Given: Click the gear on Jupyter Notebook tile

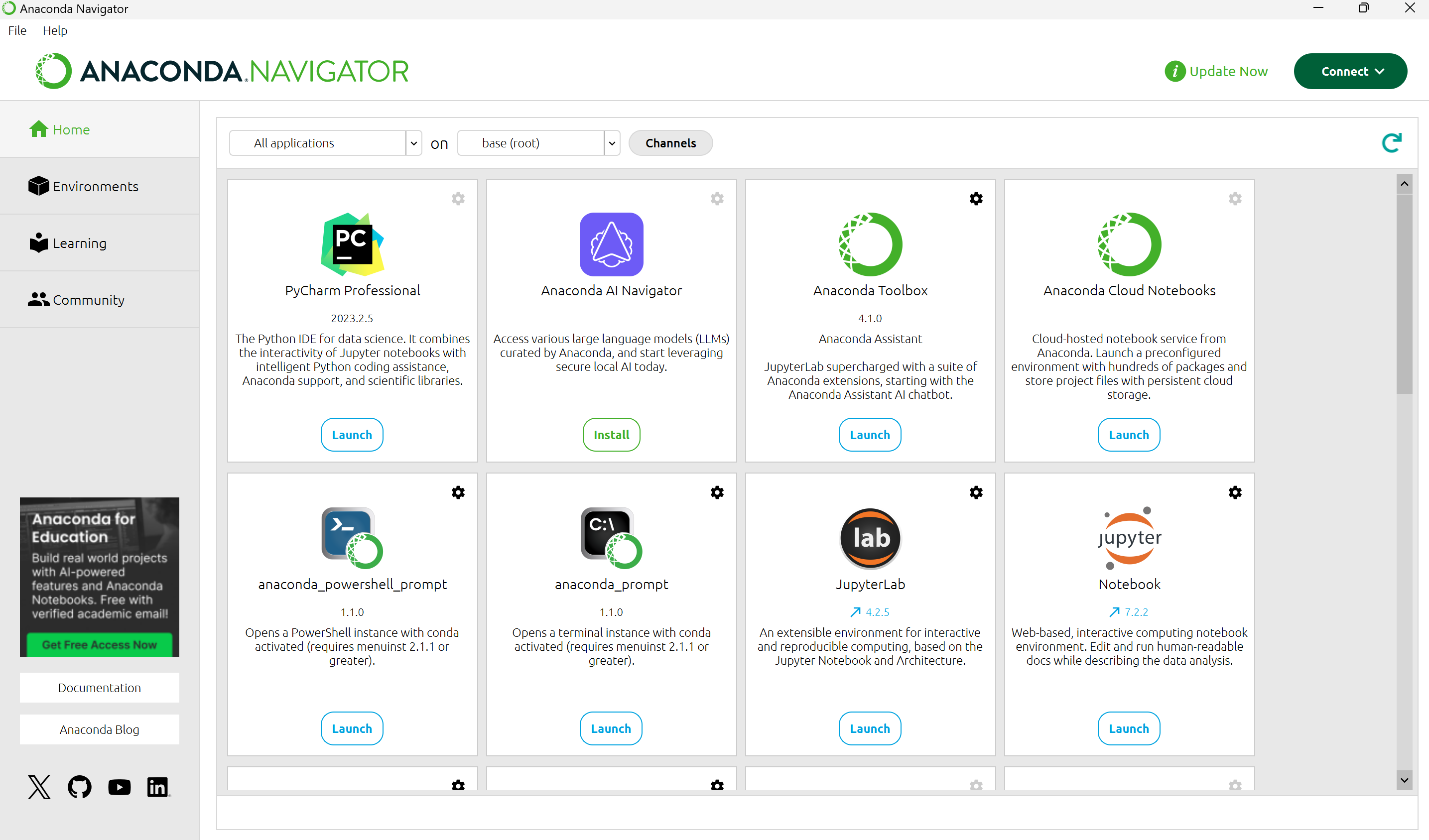Looking at the screenshot, I should (1234, 492).
